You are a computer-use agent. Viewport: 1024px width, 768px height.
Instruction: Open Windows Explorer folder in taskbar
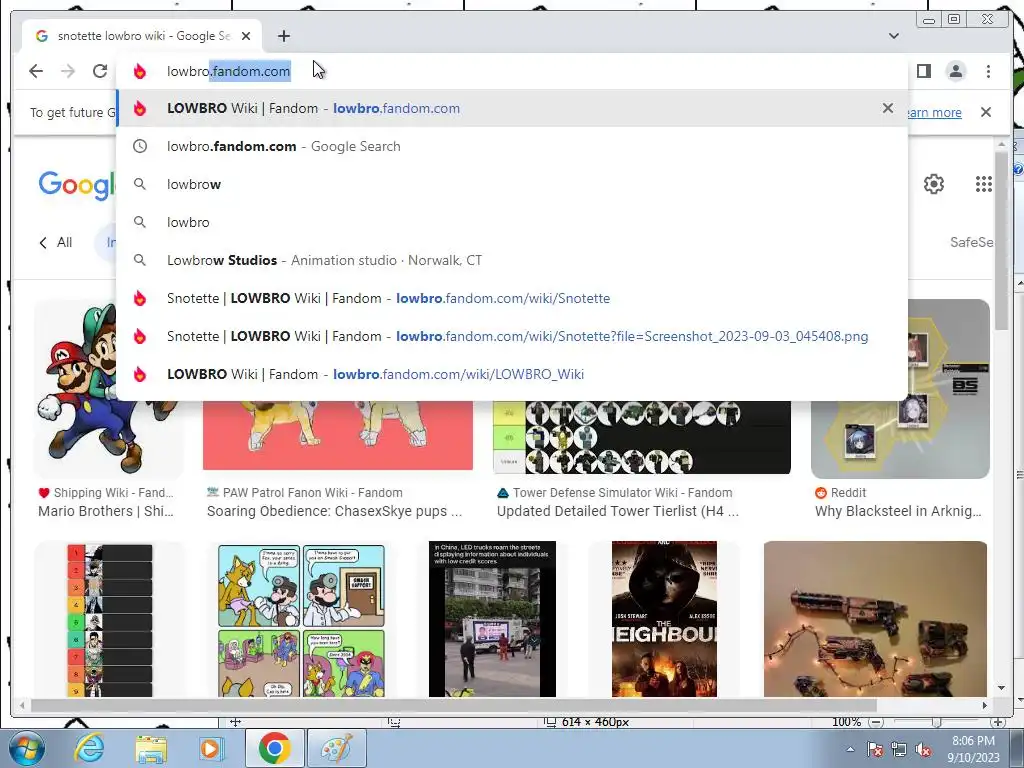151,748
